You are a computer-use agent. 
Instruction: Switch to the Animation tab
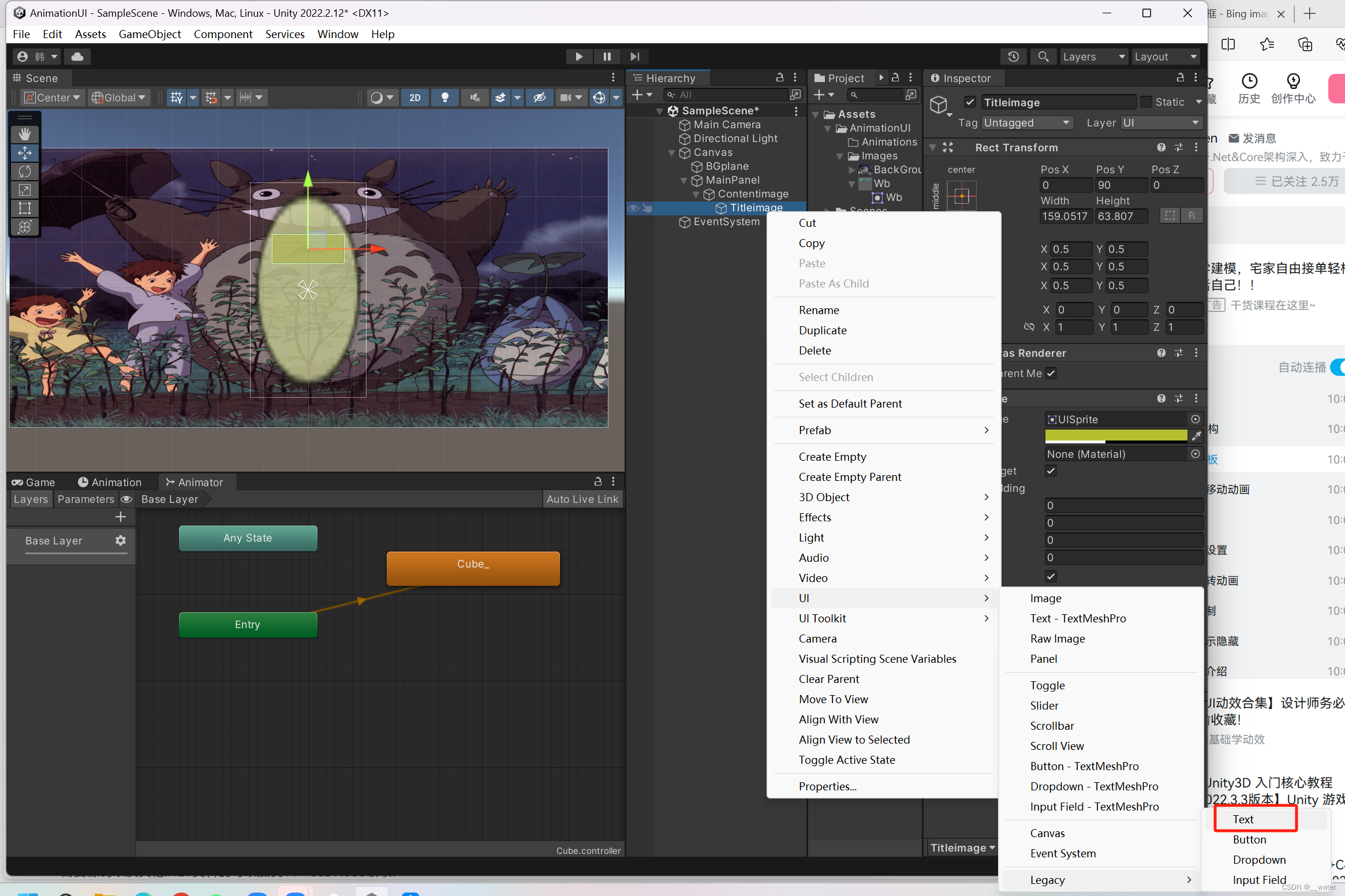click(x=110, y=482)
